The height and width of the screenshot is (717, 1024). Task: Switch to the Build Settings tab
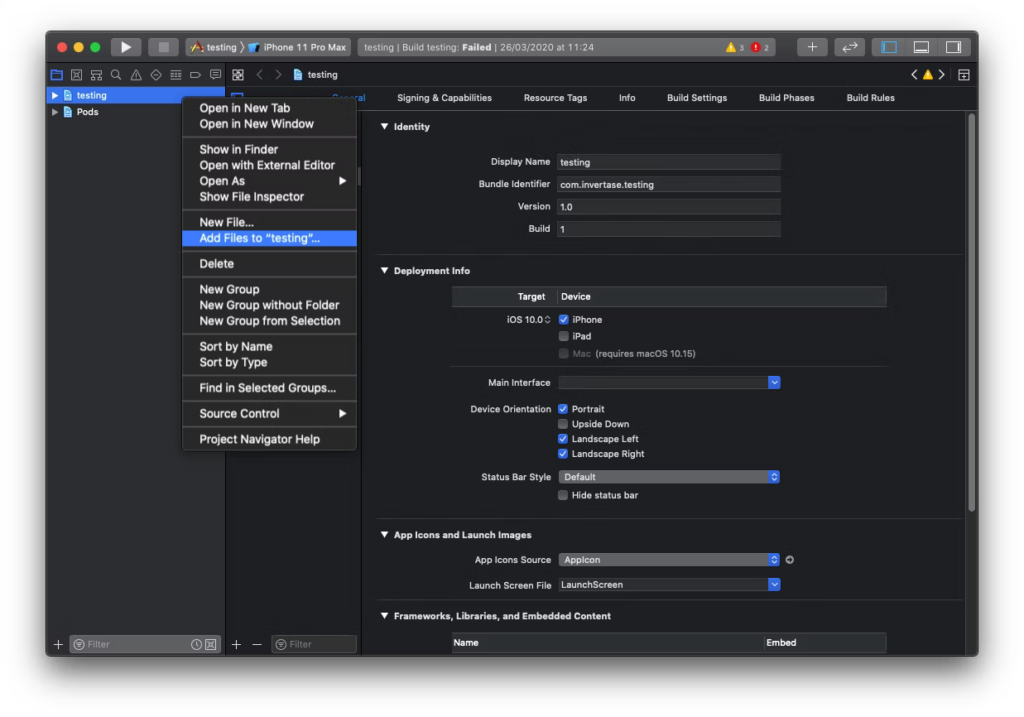coord(697,98)
